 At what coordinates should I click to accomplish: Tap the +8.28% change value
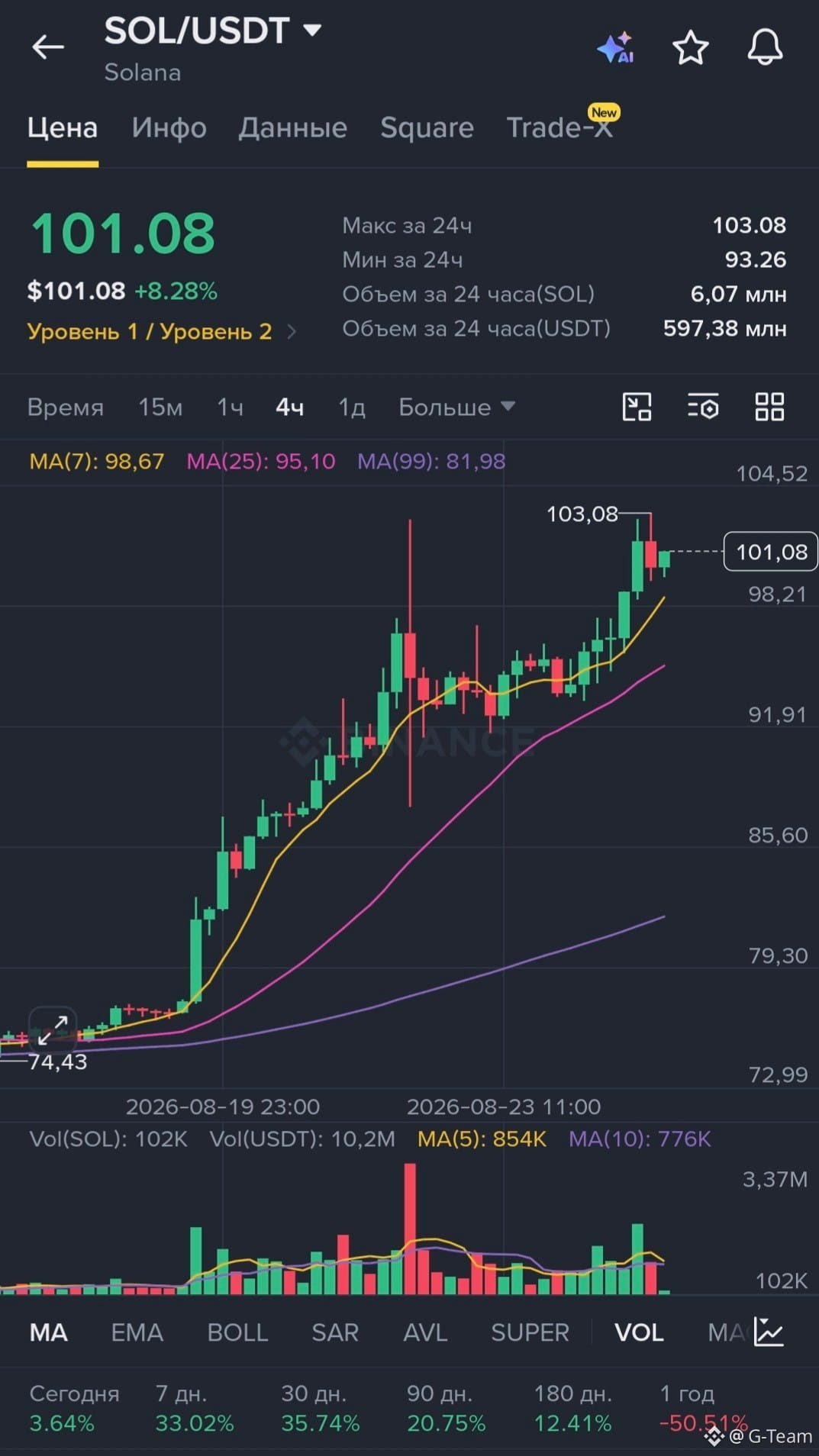176,291
